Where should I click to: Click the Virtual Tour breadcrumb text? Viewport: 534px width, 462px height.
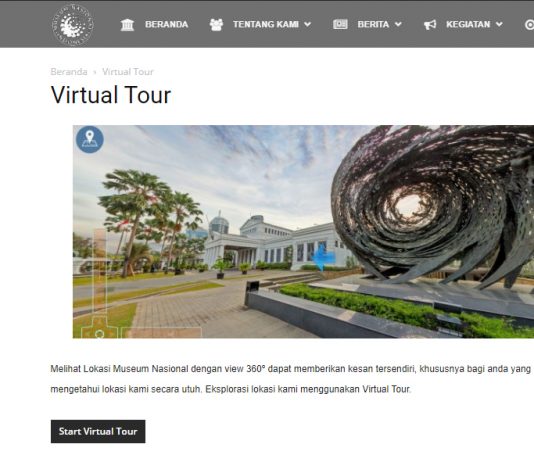128,72
